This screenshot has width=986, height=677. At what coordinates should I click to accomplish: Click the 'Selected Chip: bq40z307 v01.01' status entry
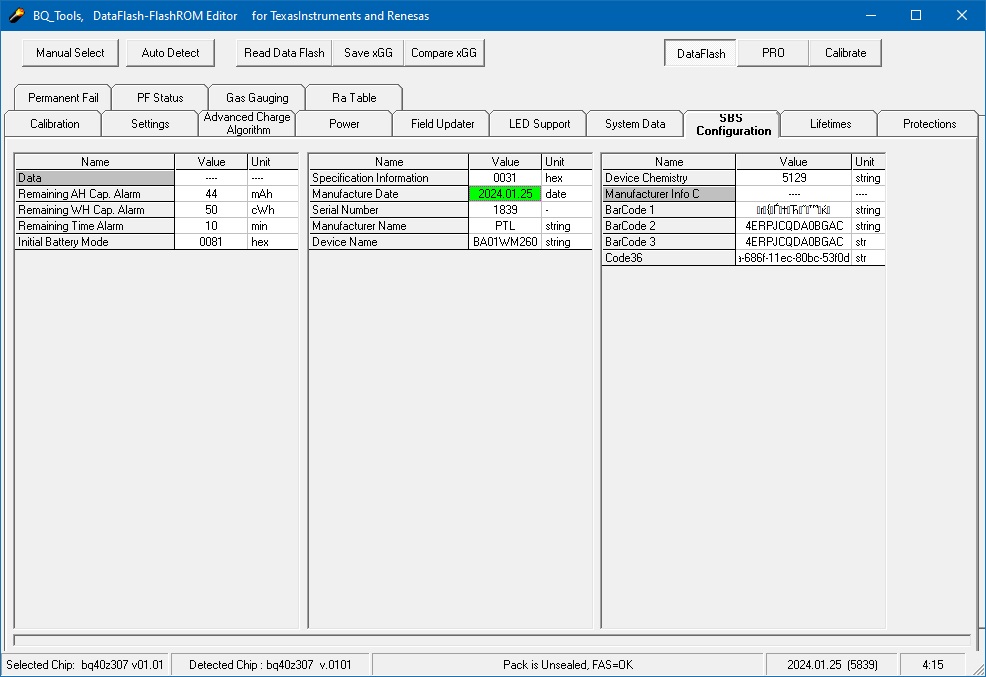pos(85,664)
